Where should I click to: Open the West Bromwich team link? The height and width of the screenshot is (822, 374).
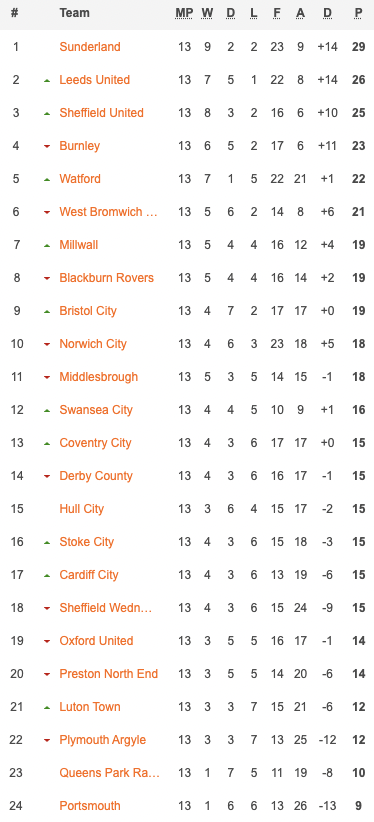[x=109, y=212]
